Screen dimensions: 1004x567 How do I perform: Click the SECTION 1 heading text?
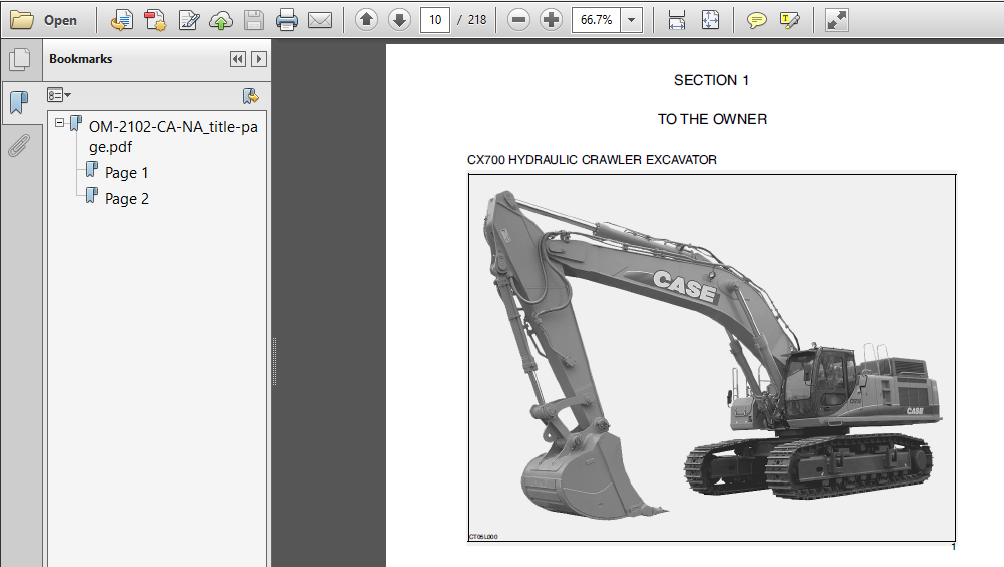pos(711,80)
